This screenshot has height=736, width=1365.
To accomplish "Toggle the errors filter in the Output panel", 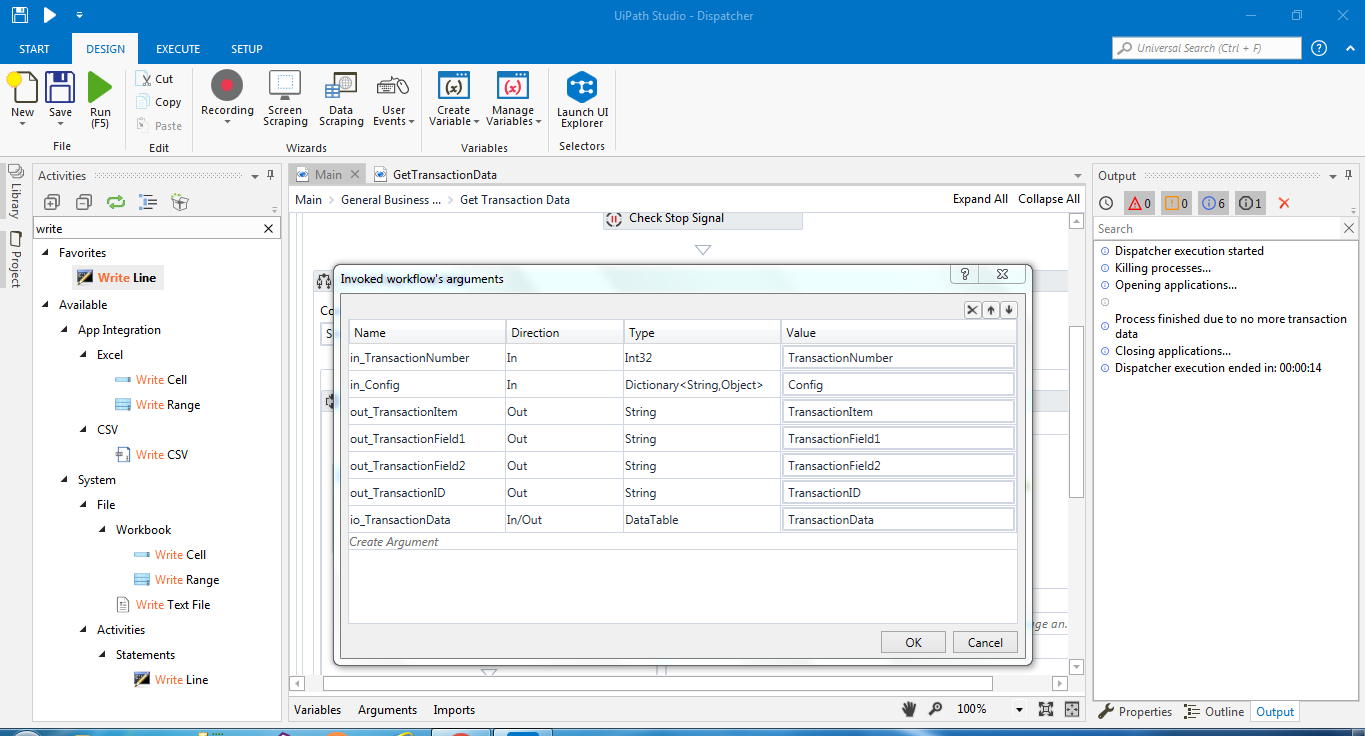I will point(1139,203).
